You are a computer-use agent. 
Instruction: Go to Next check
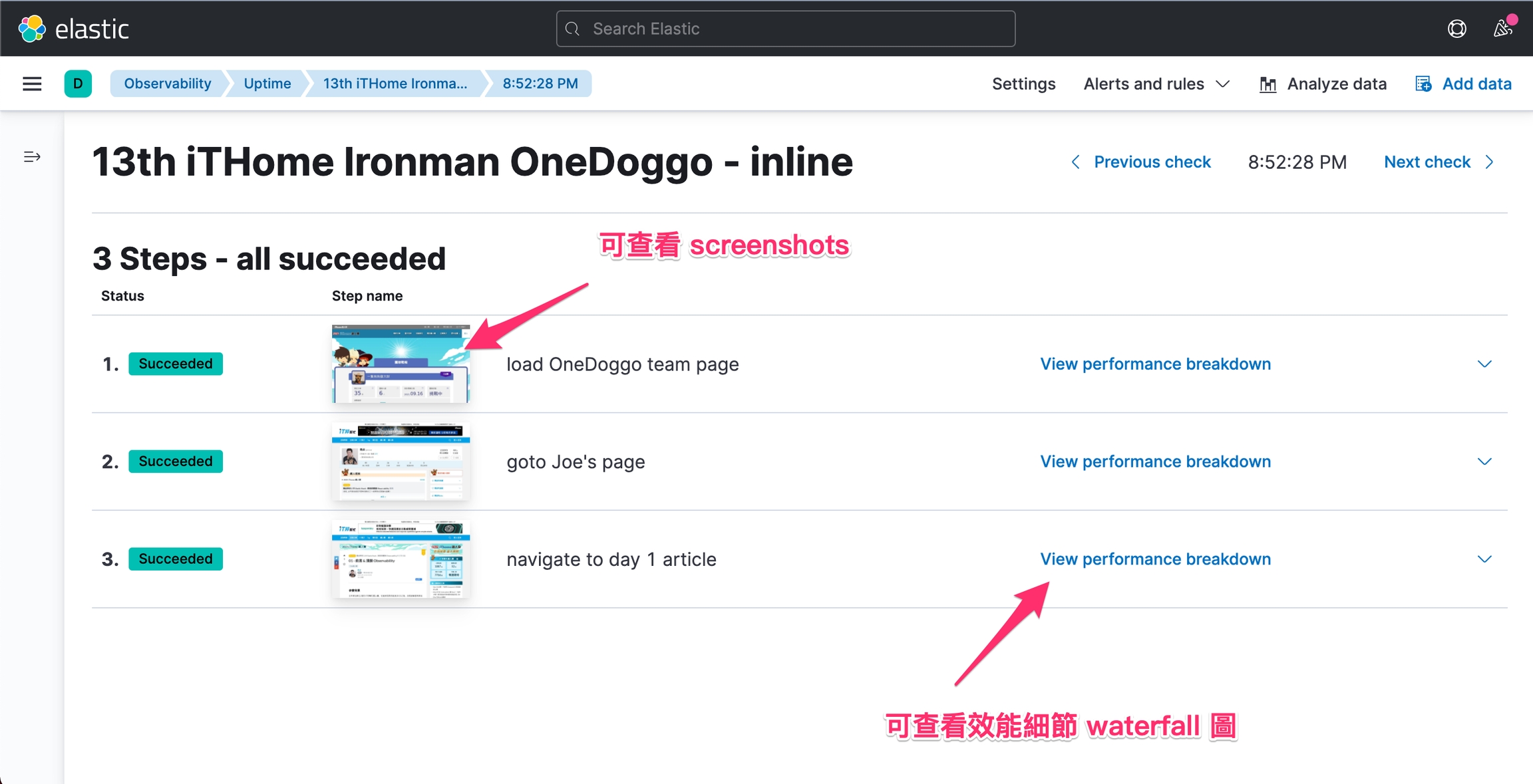(1427, 162)
